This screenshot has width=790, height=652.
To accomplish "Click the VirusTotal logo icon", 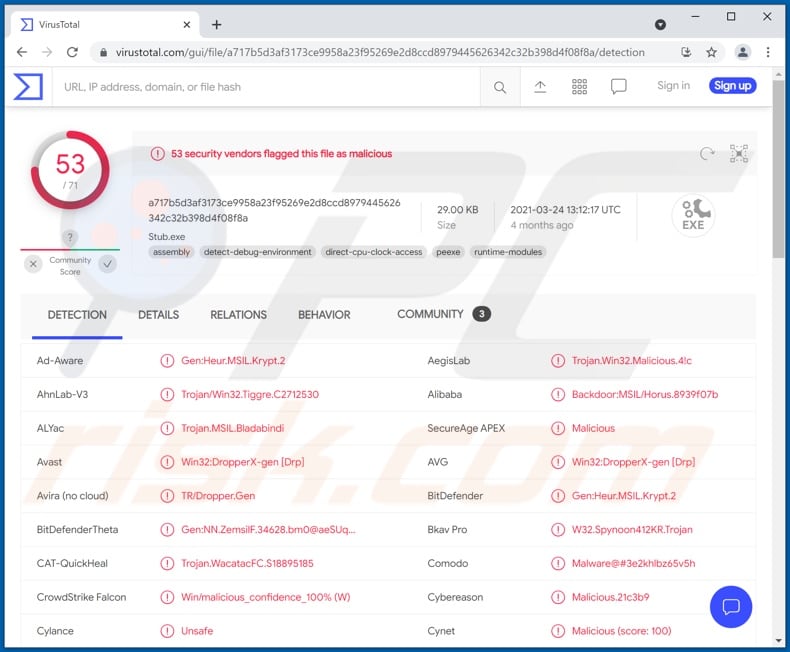I will pyautogui.click(x=28, y=86).
